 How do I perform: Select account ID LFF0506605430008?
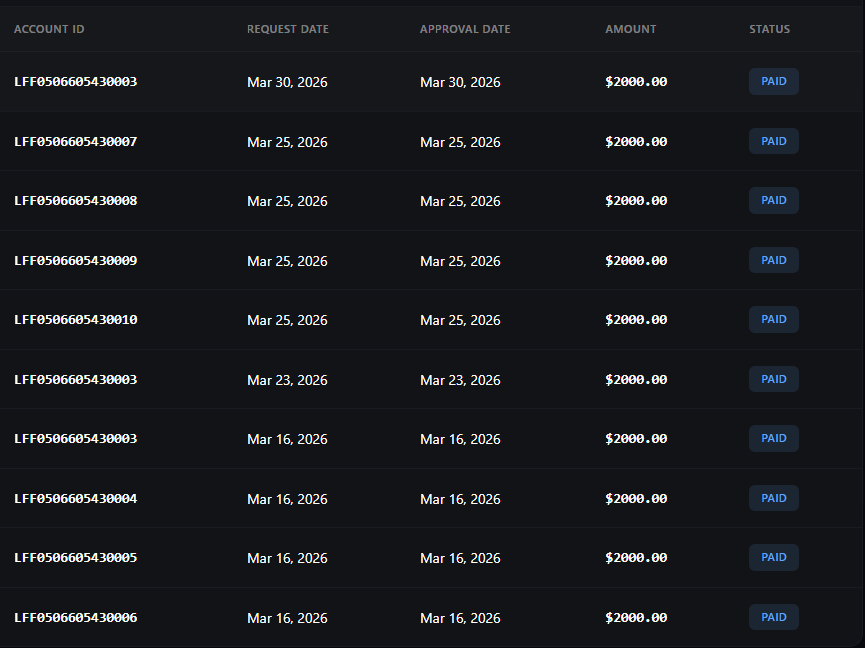click(76, 201)
